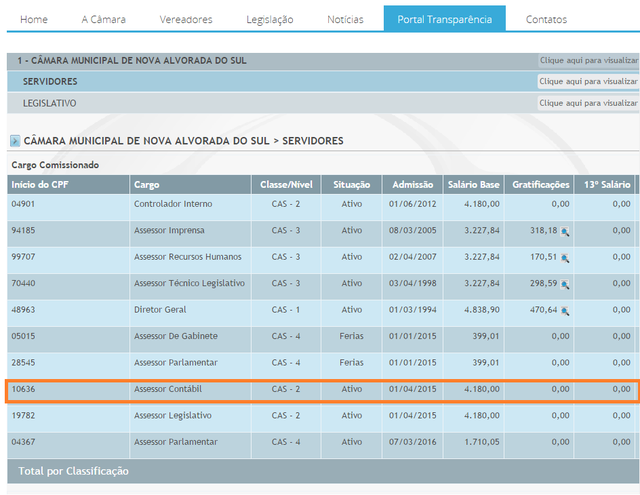Click CPF 28545 in the table
The width and height of the screenshot is (640, 495).
[x=23, y=362]
